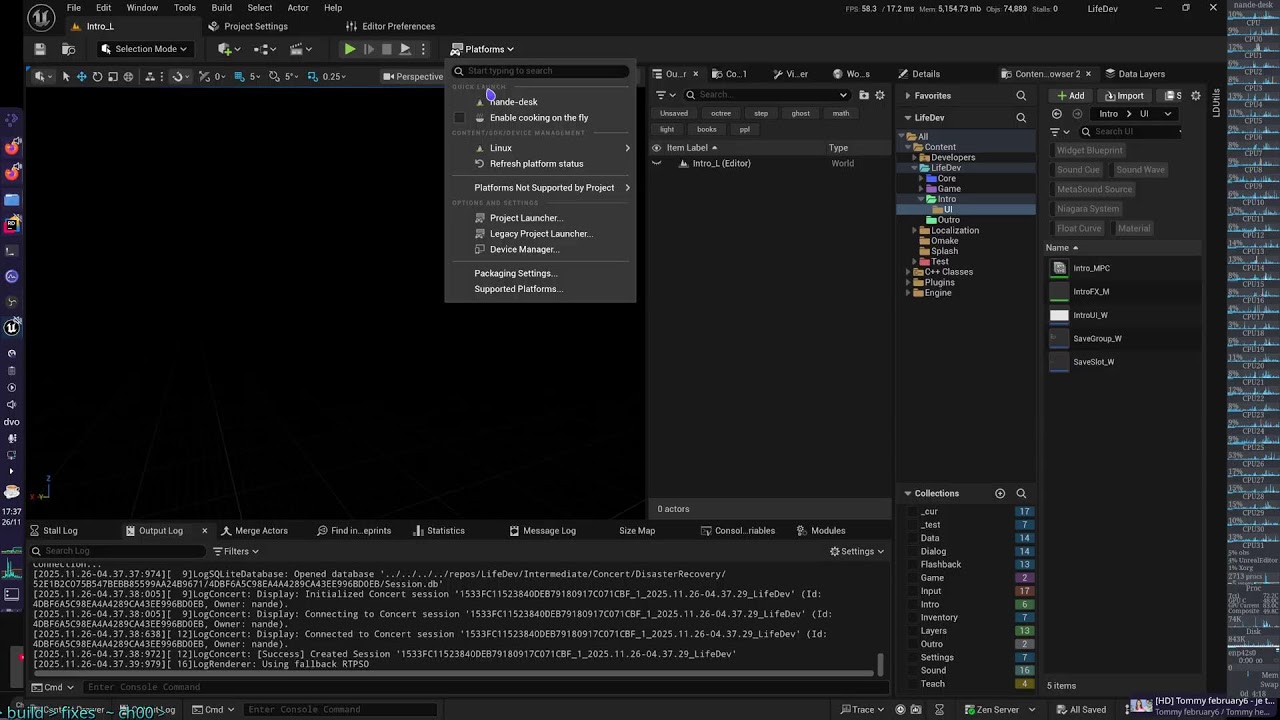The image size is (1280, 720).
Task: Click the Platforms menu search field
Action: point(541,71)
